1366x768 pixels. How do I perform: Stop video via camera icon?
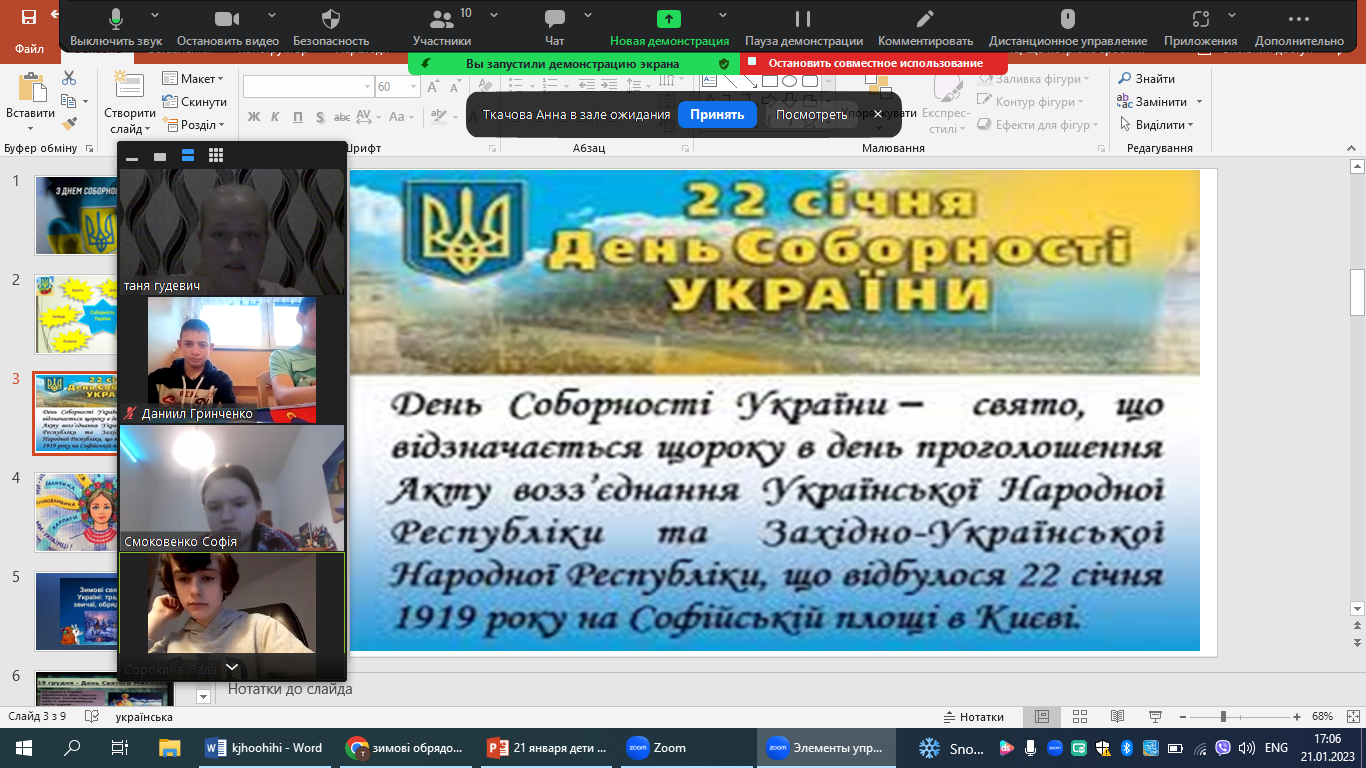227,19
